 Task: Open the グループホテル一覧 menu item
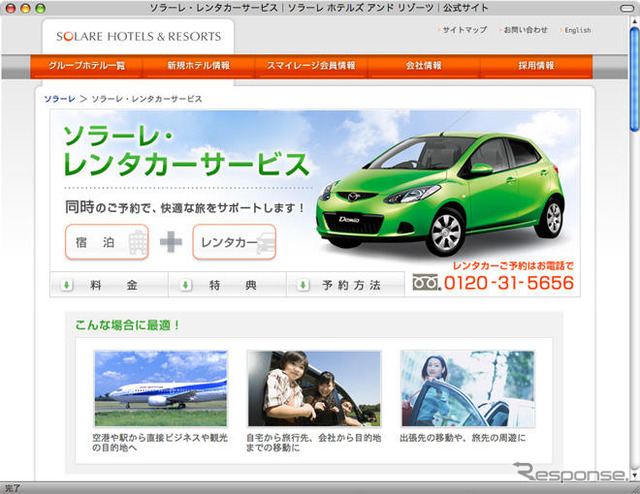(87, 65)
